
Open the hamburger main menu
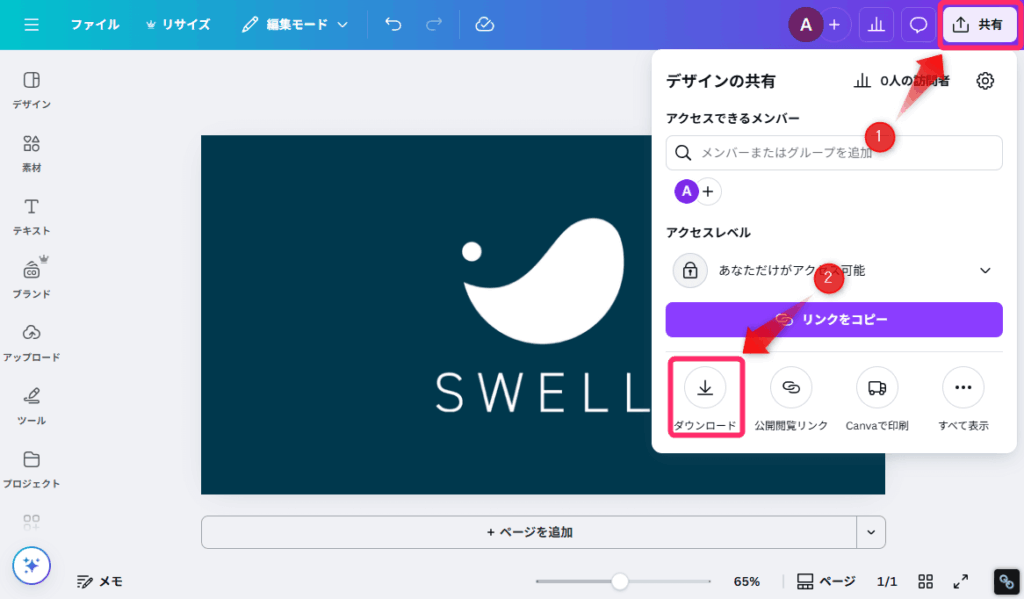(31, 25)
